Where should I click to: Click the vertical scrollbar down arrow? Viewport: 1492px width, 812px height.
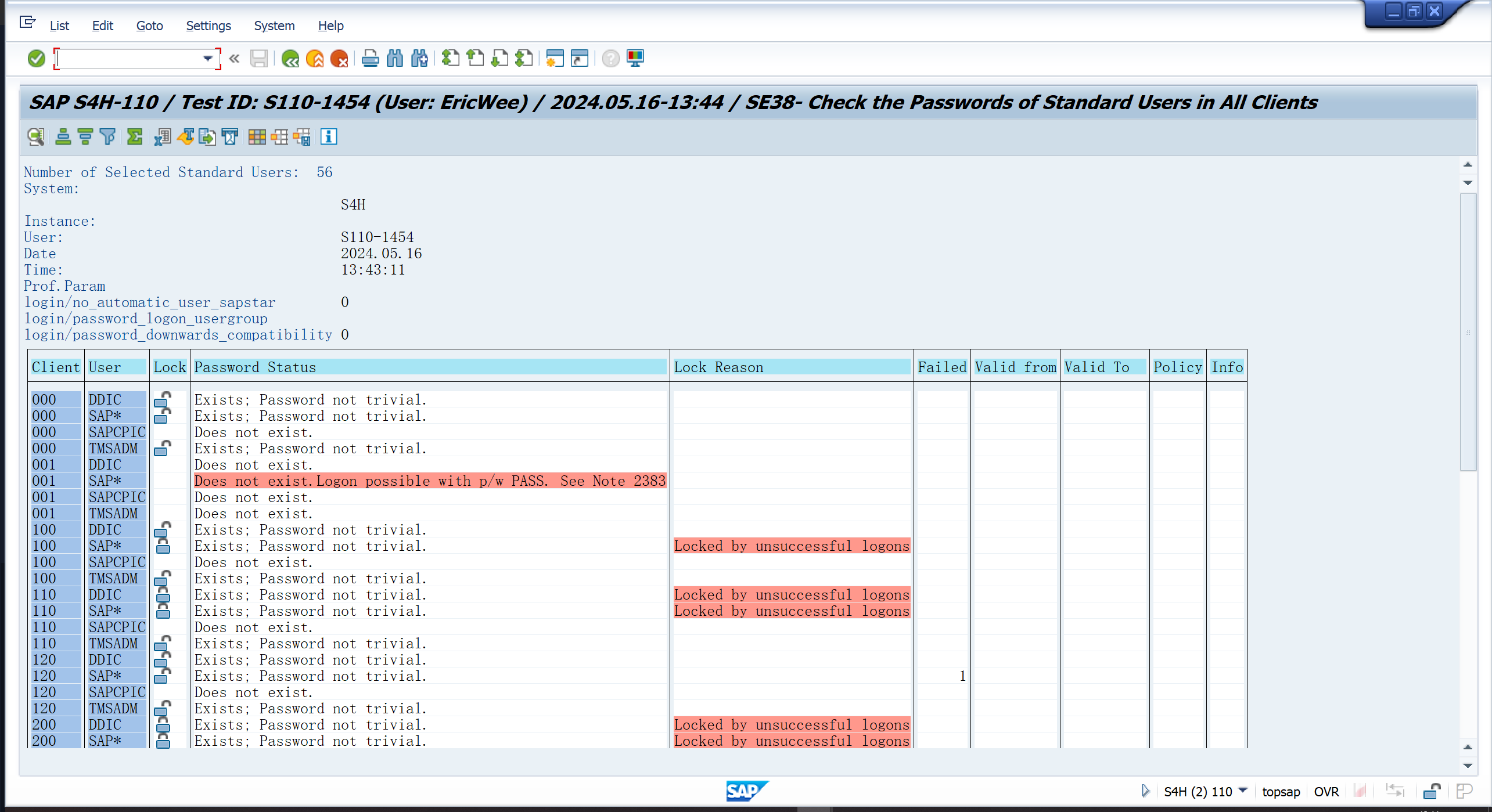click(1468, 766)
